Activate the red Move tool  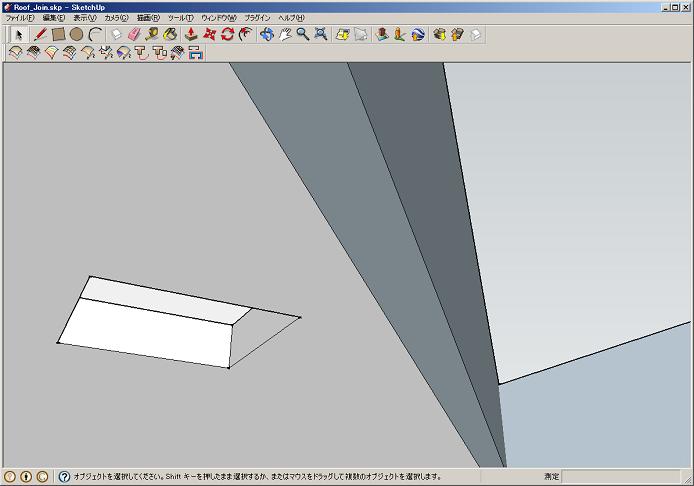[x=209, y=34]
